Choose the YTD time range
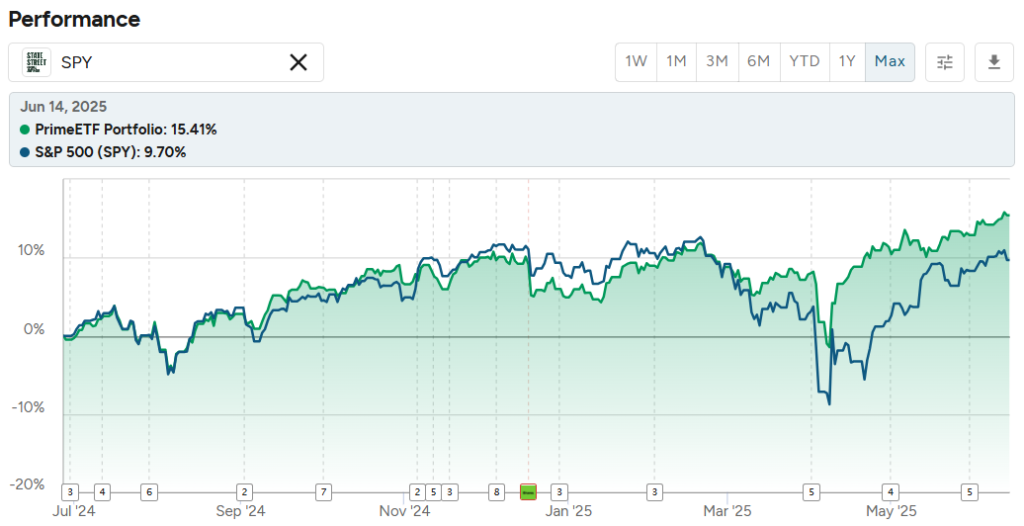The width and height of the screenshot is (1024, 526). 805,62
